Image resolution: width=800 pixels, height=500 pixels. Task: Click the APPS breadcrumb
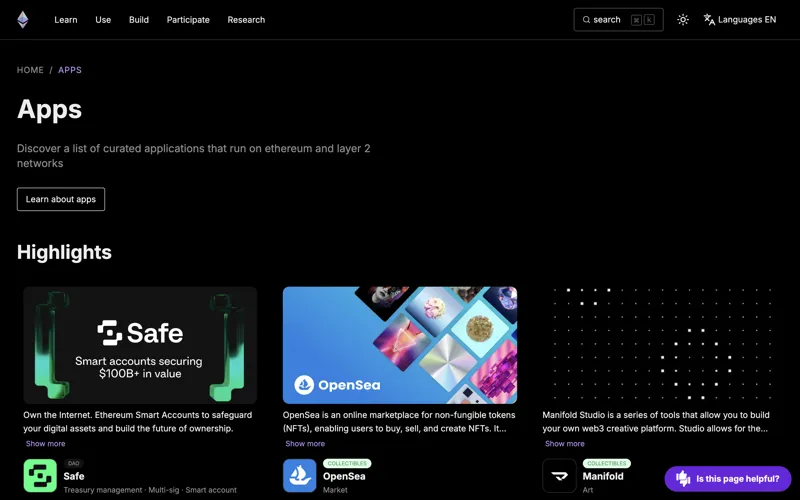[x=70, y=70]
